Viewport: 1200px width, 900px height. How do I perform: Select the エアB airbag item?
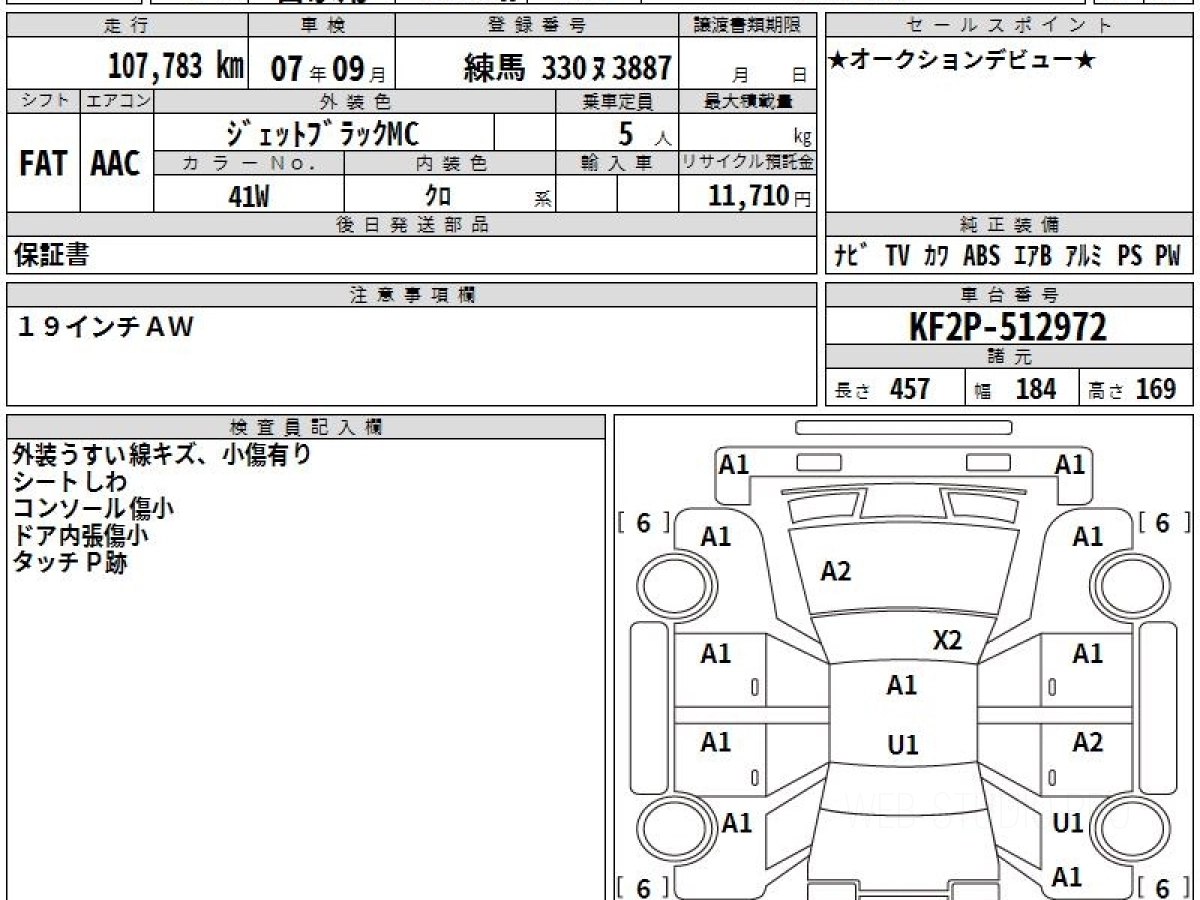[1032, 256]
